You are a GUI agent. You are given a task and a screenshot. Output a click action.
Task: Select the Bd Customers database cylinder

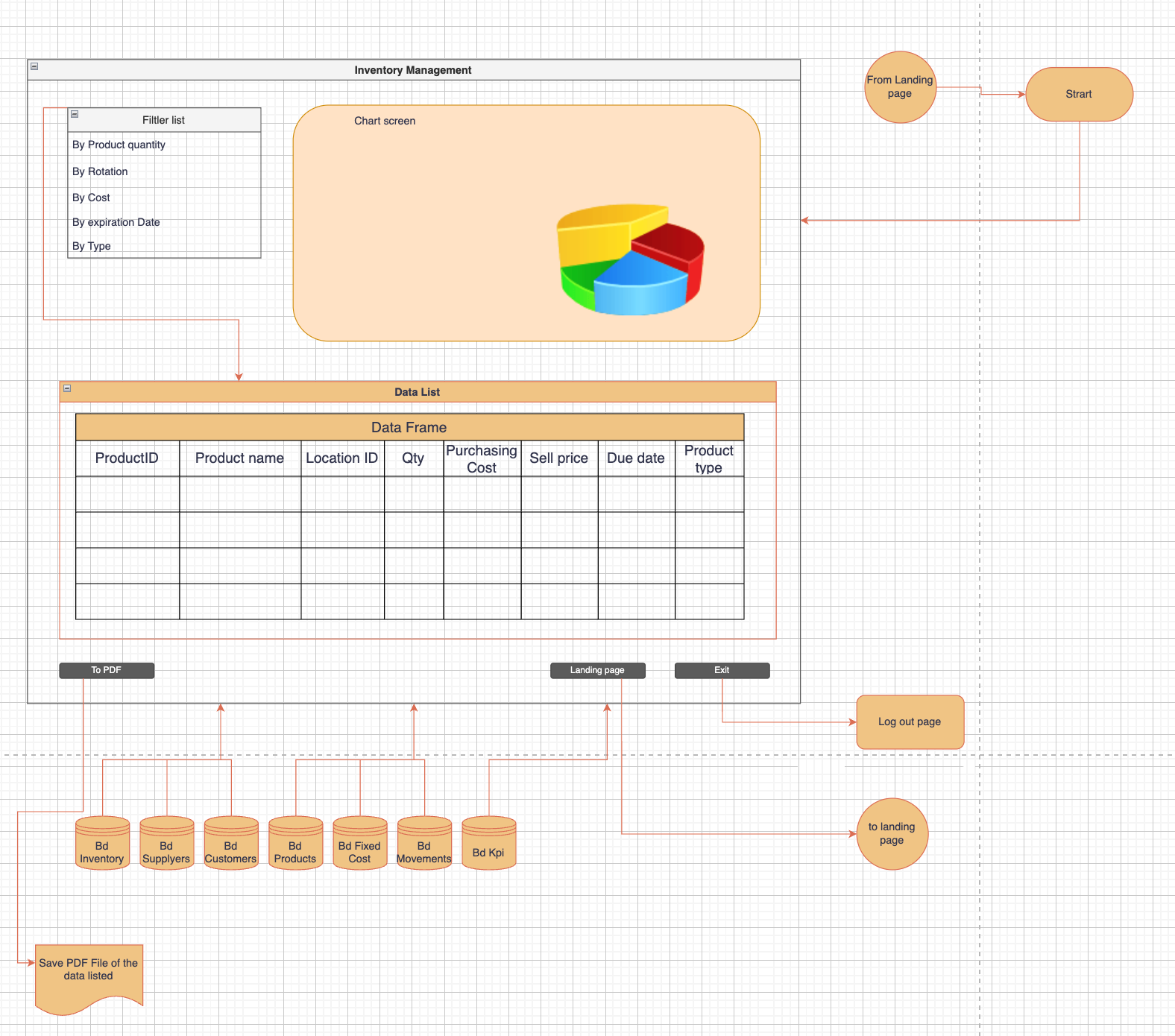click(231, 844)
